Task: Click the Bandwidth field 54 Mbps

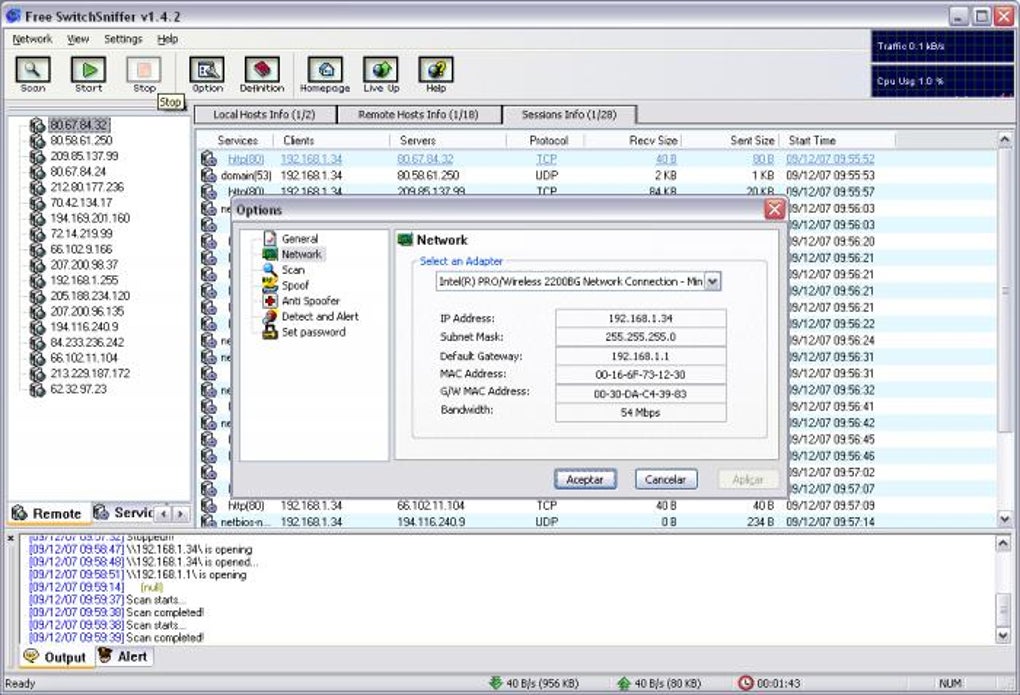Action: click(641, 413)
